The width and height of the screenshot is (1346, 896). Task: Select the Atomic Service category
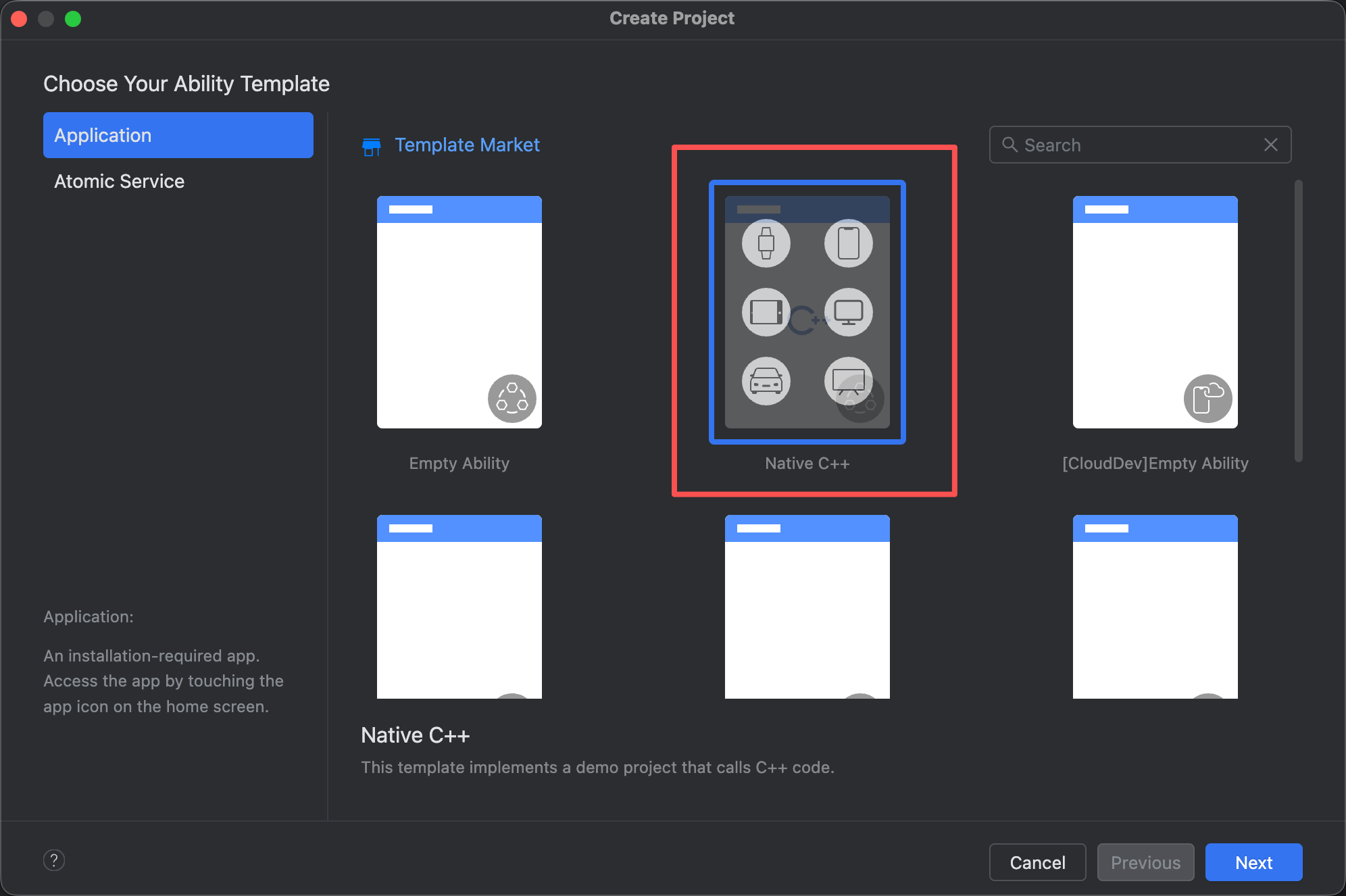[x=120, y=181]
